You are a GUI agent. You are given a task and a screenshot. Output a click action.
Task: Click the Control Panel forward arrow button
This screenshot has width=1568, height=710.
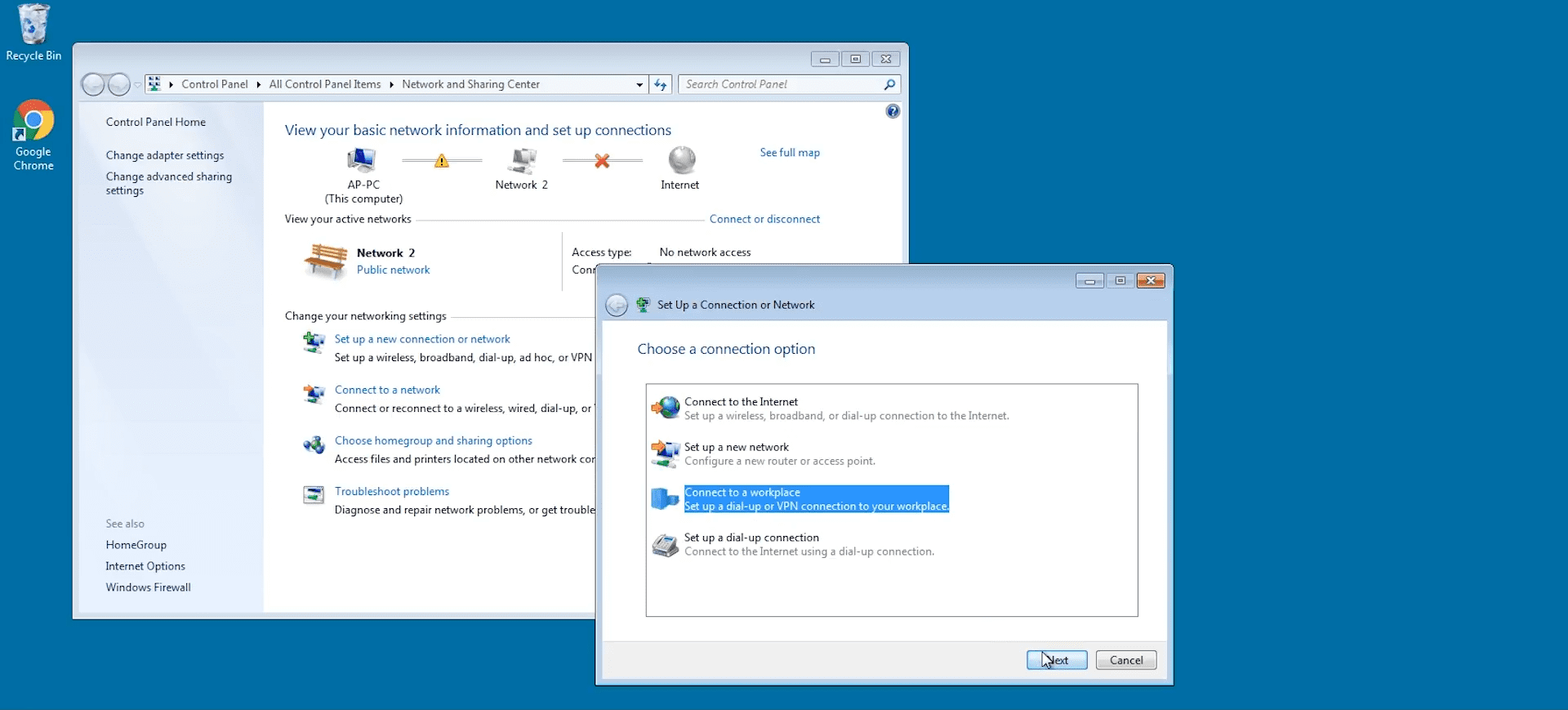point(119,84)
